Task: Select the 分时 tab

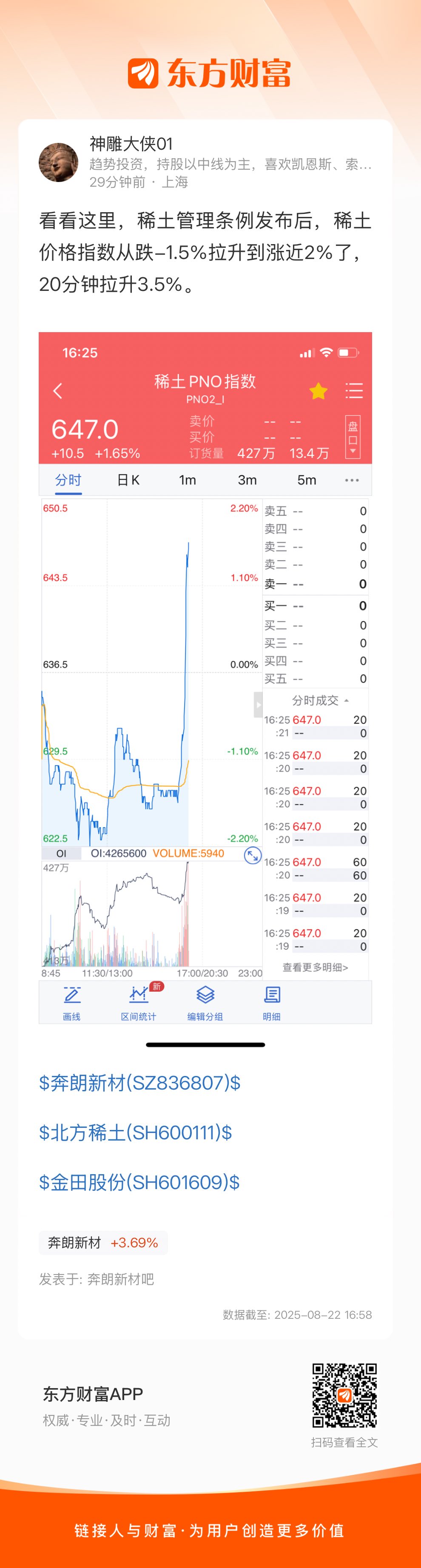Action: tap(68, 480)
